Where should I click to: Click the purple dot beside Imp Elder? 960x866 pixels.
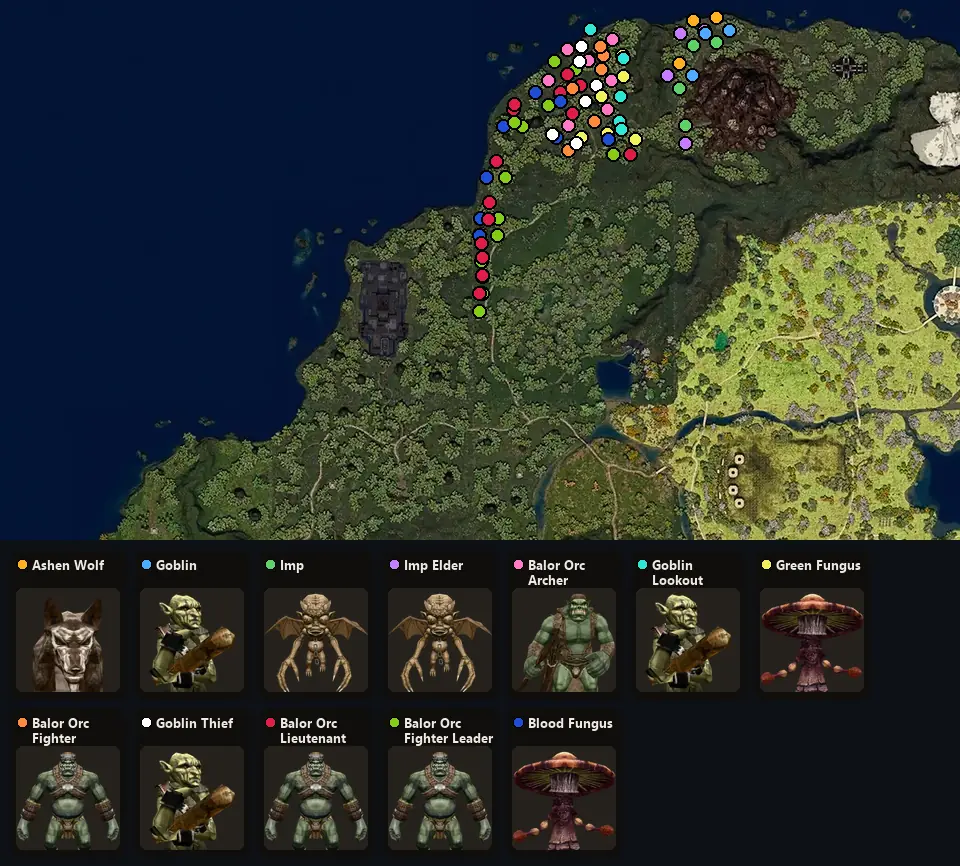tap(394, 565)
